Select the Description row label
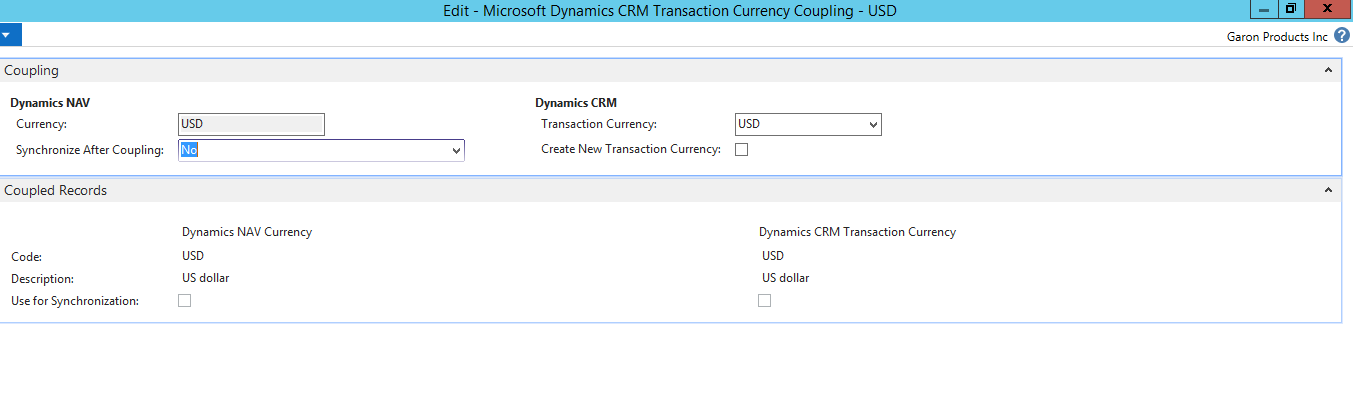 [43, 279]
